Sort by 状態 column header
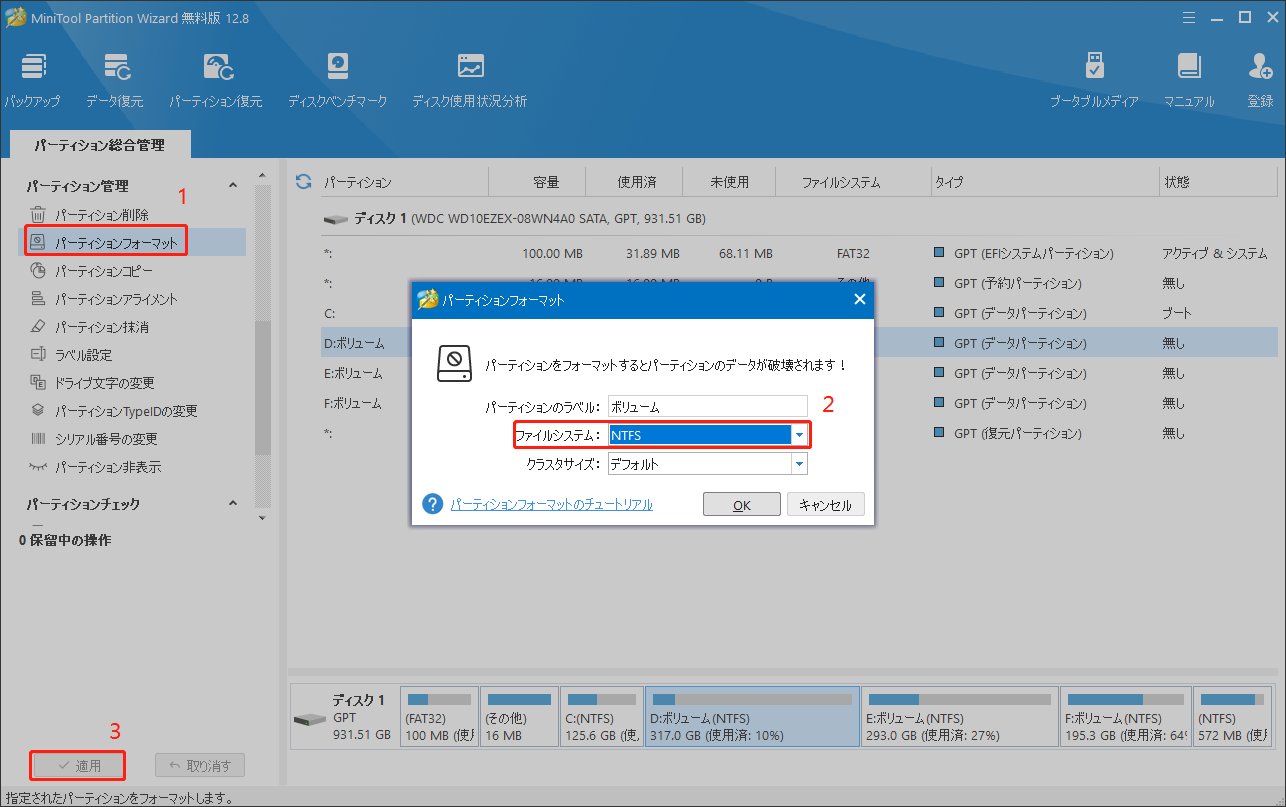This screenshot has width=1286, height=807. tap(1217, 182)
